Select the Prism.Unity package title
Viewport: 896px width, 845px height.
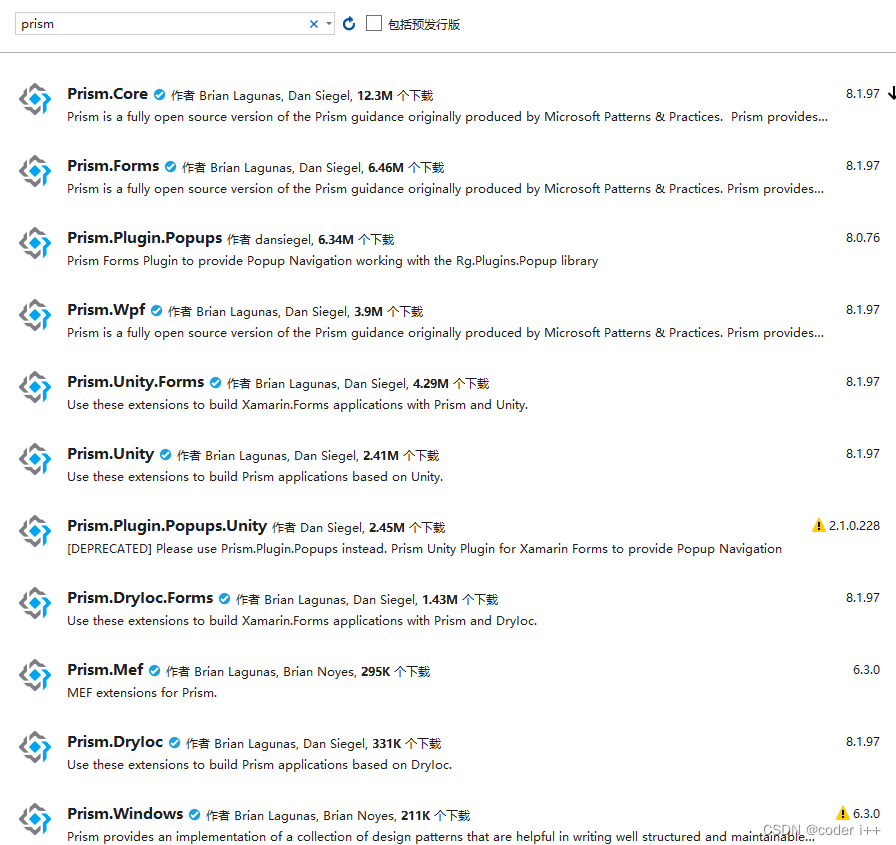[x=111, y=454]
